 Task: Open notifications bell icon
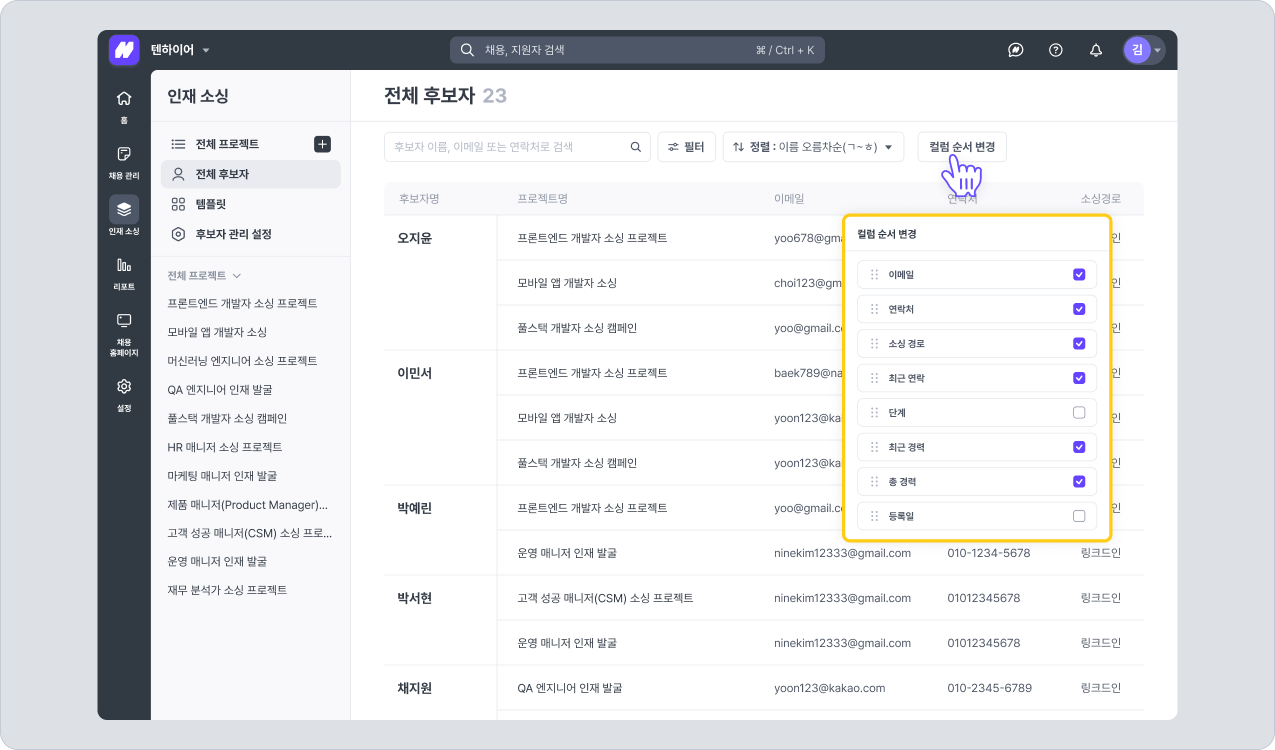(x=1096, y=50)
